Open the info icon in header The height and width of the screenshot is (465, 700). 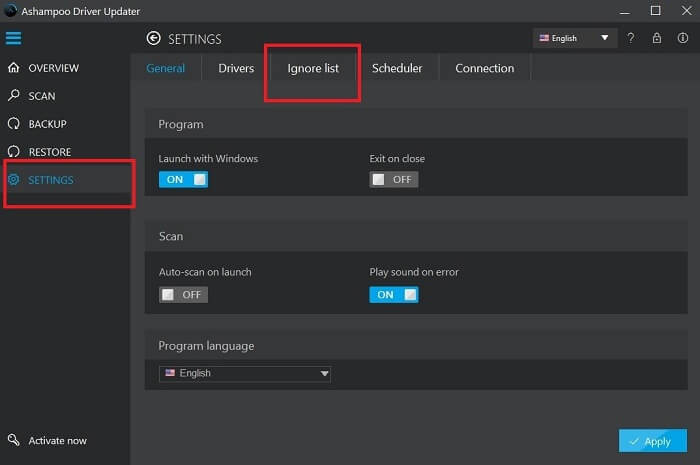click(x=683, y=38)
